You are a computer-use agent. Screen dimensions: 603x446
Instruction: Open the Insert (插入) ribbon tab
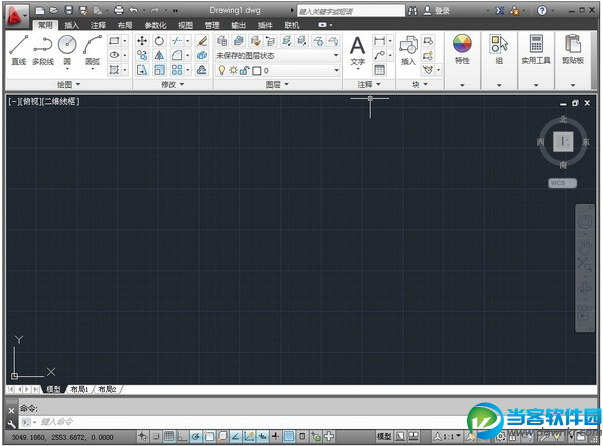click(71, 25)
